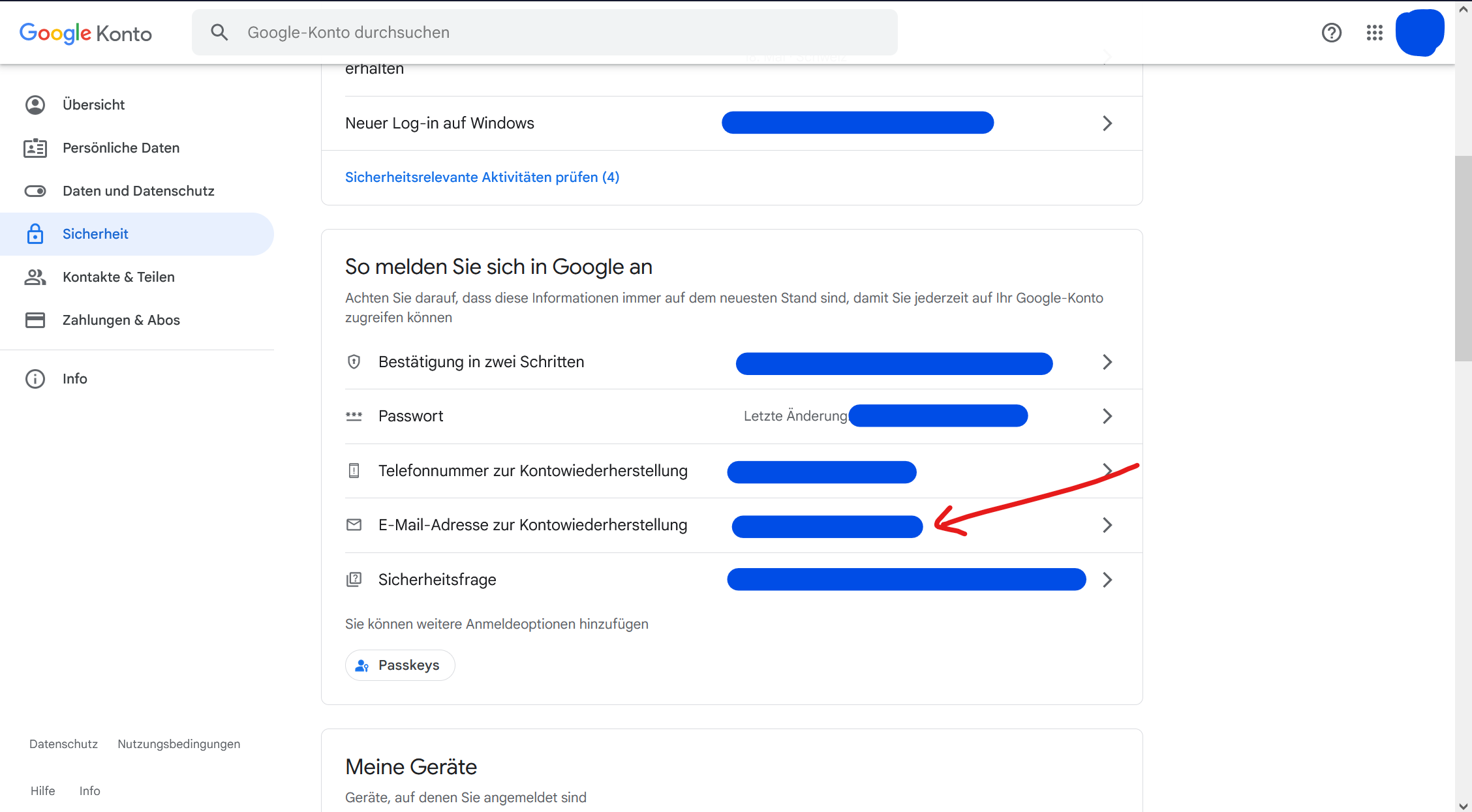Click the Google Konto logo

click(85, 33)
